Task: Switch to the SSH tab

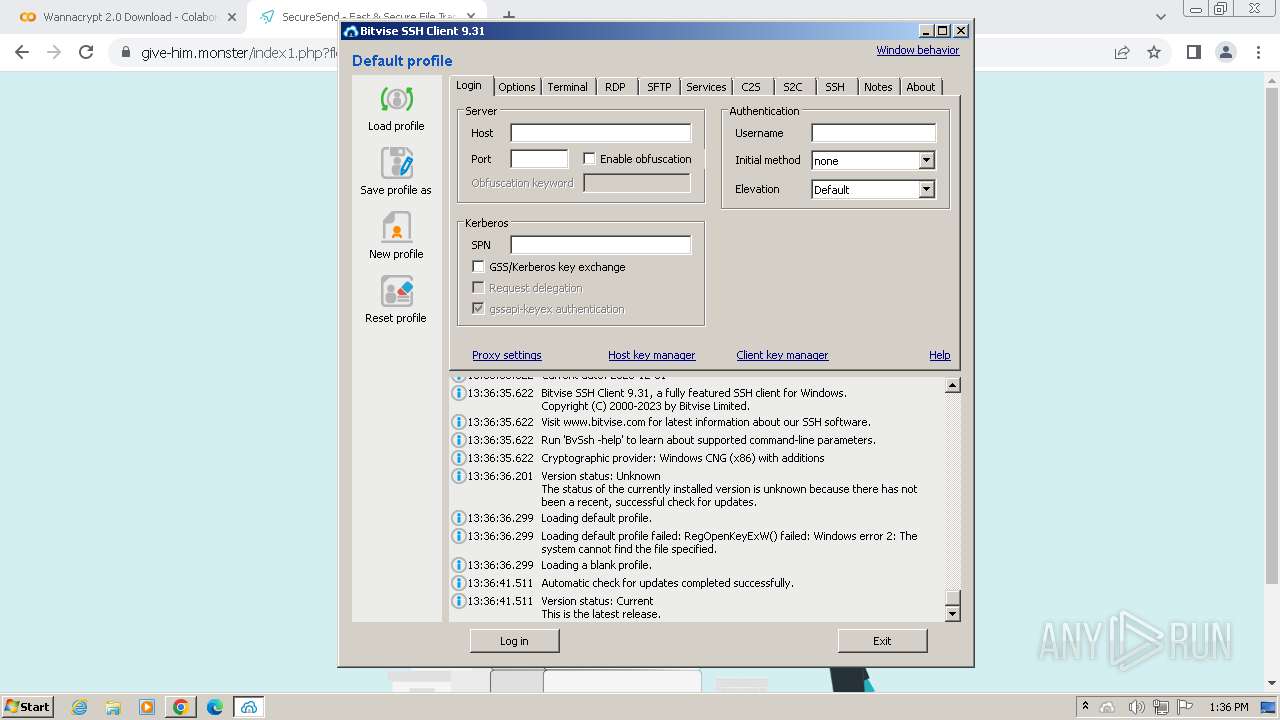Action: [x=834, y=87]
